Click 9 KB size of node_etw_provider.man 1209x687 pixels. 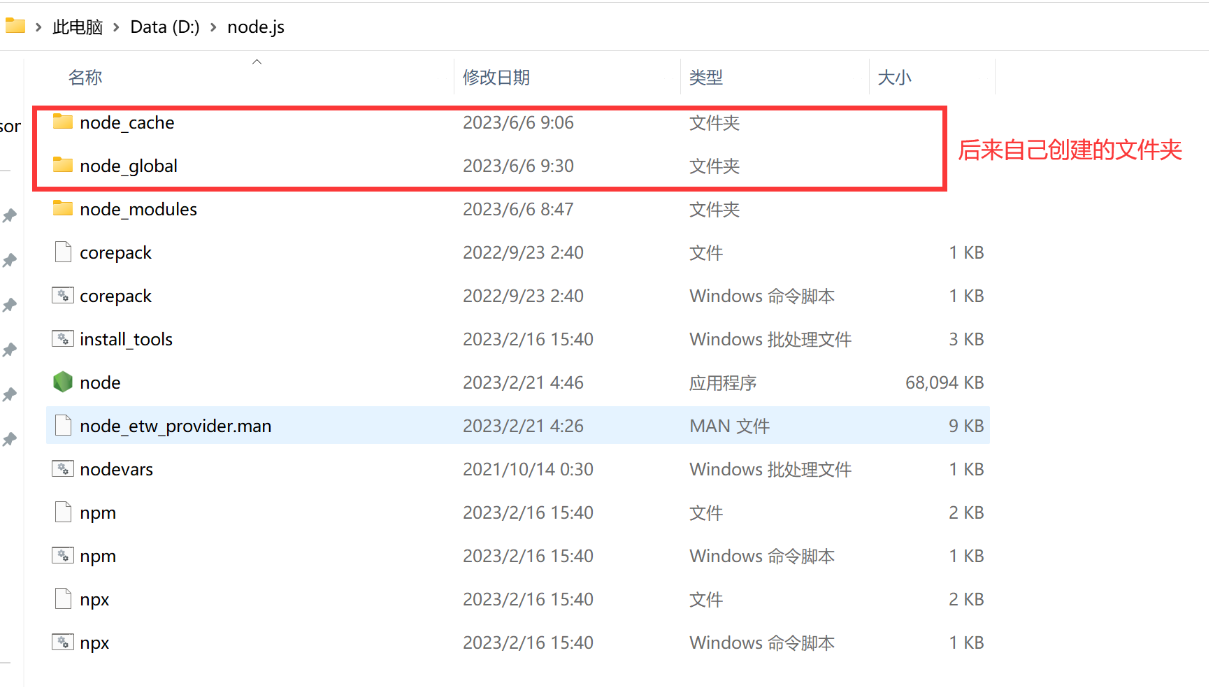click(x=966, y=426)
